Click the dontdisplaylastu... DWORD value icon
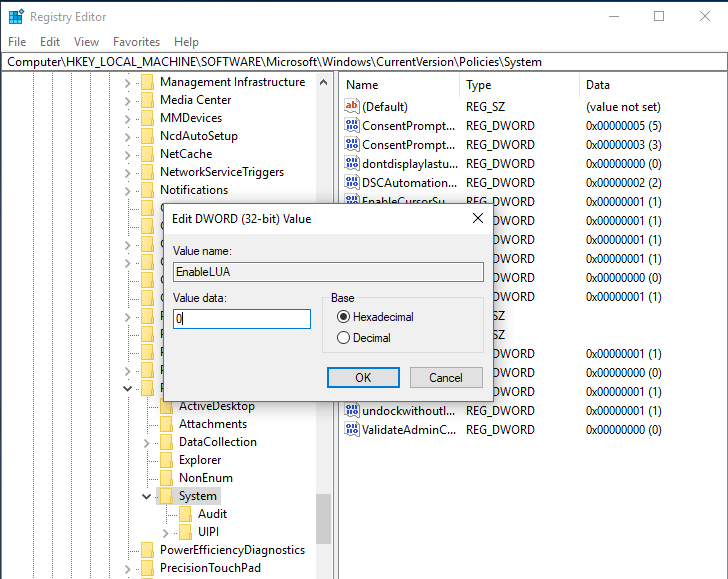728x579 pixels. tap(351, 163)
